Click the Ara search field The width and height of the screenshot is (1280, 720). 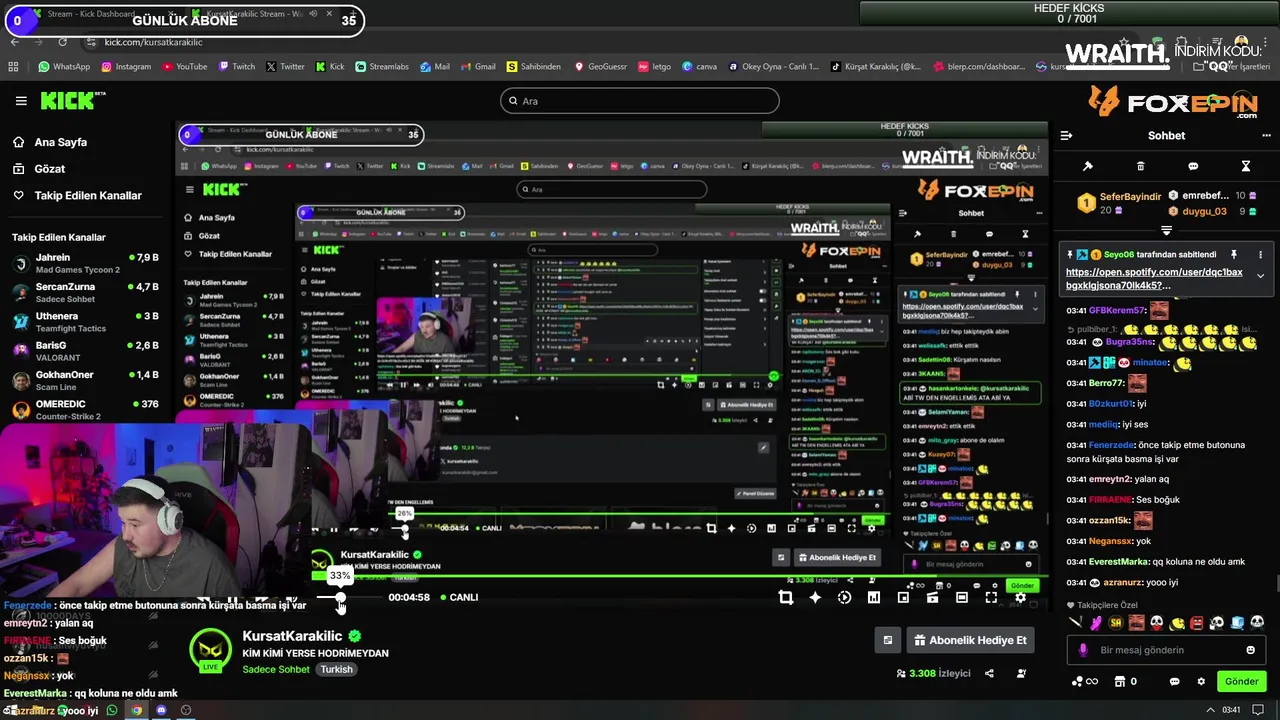coord(640,101)
